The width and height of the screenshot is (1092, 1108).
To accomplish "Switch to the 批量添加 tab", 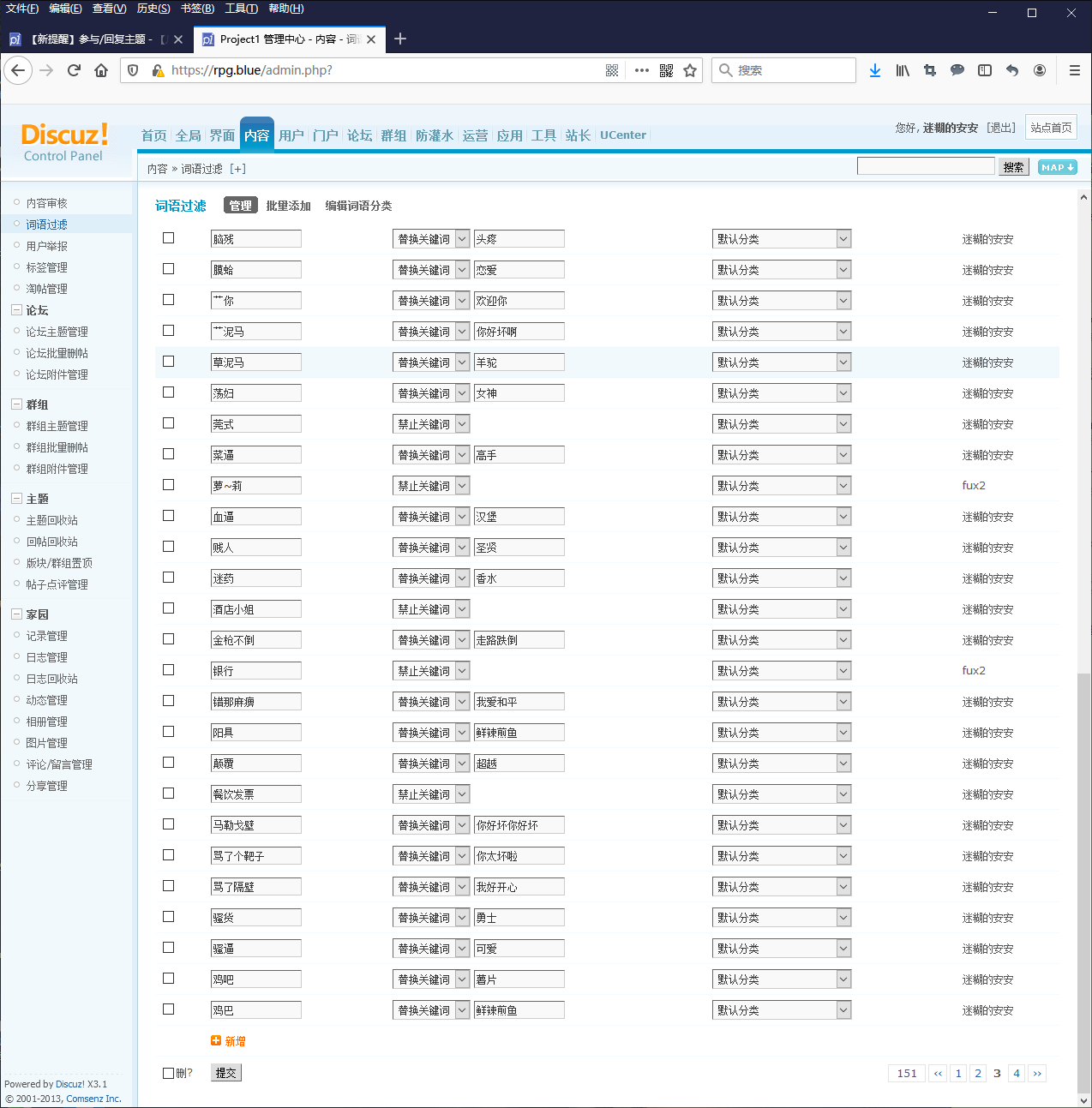I will (x=288, y=206).
